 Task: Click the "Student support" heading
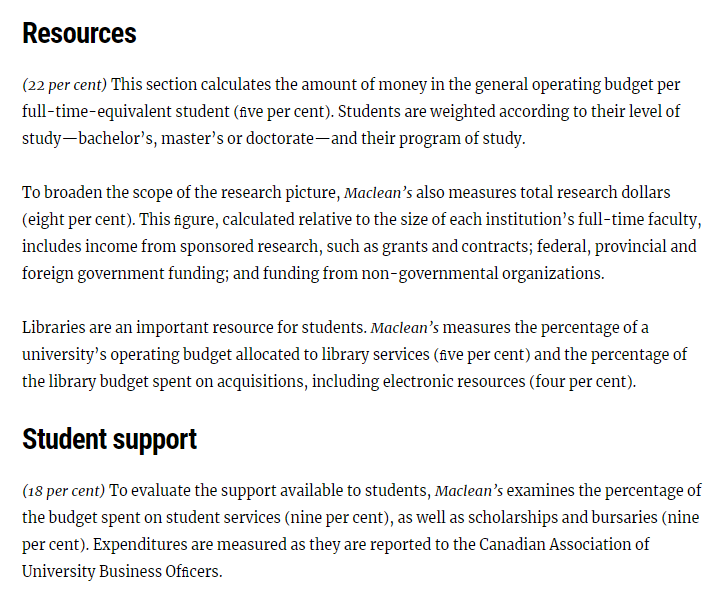[109, 439]
